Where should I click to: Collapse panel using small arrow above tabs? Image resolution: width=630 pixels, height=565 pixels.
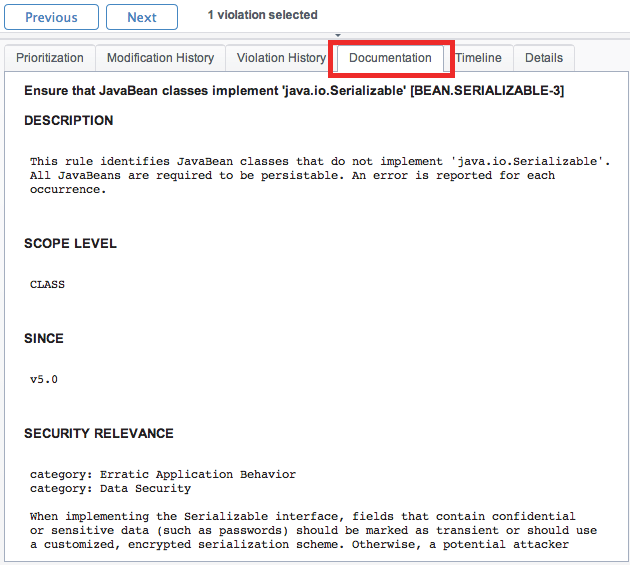point(338,35)
